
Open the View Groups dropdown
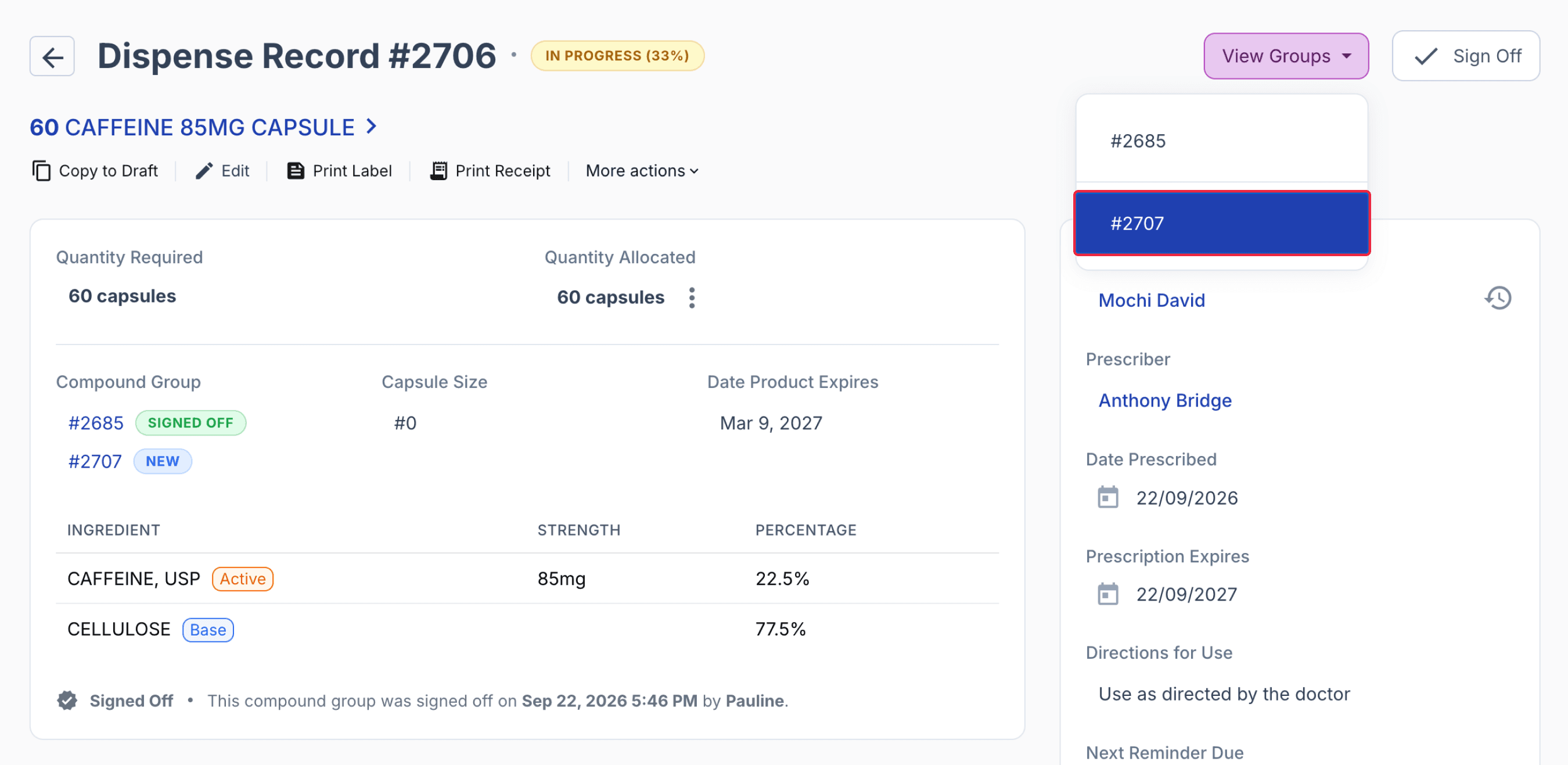pyautogui.click(x=1286, y=56)
